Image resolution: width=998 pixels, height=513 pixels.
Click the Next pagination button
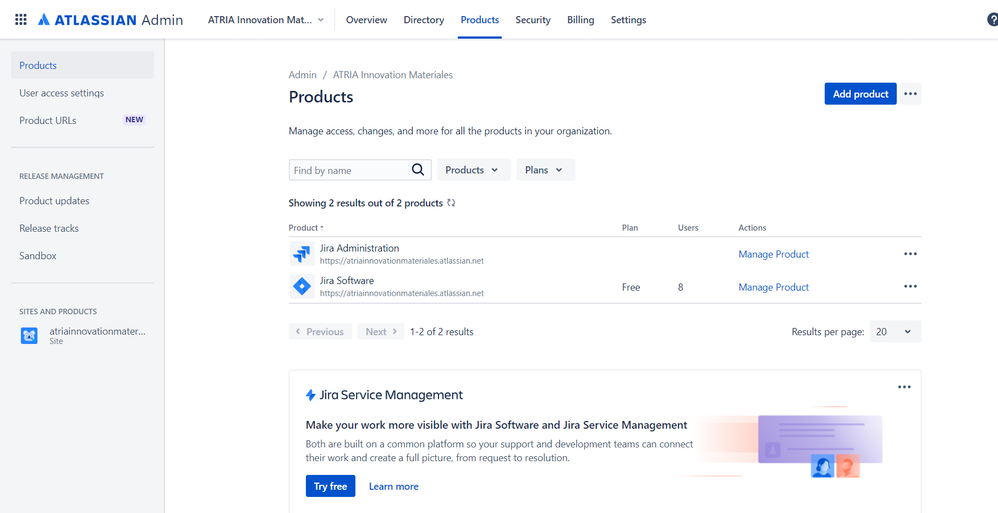(381, 332)
